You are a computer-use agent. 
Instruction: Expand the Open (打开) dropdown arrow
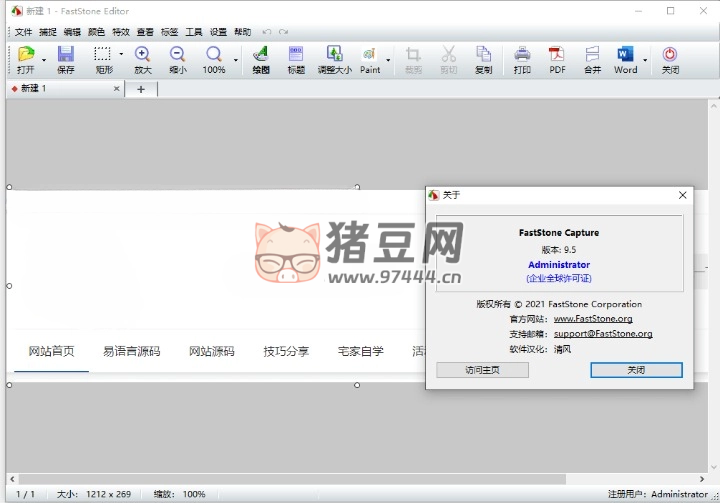(43, 59)
